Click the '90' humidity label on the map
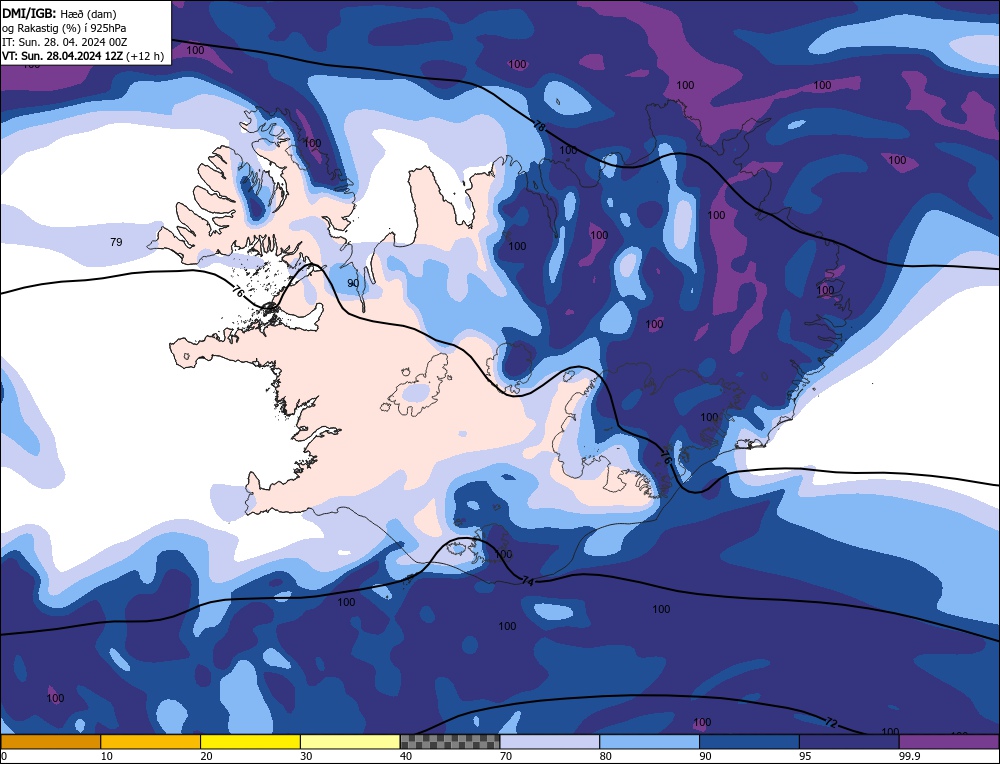Viewport: 1000px width, 764px height. 353,283
